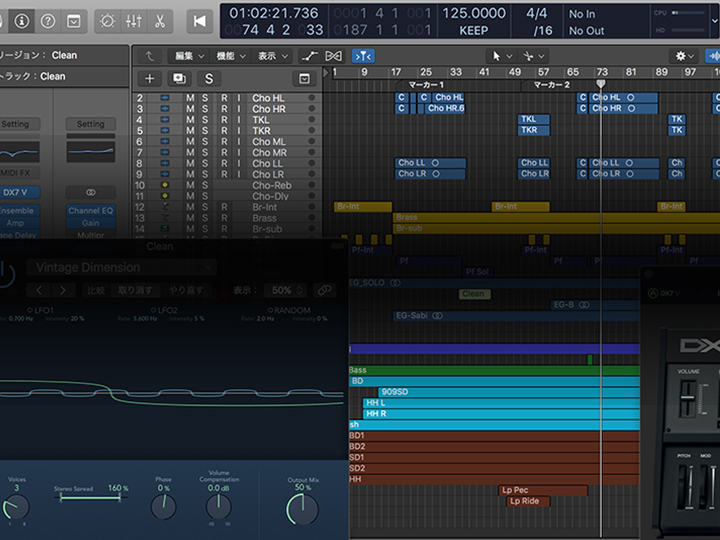
Task: Open the Inspector with the info icon
Action: (22, 20)
